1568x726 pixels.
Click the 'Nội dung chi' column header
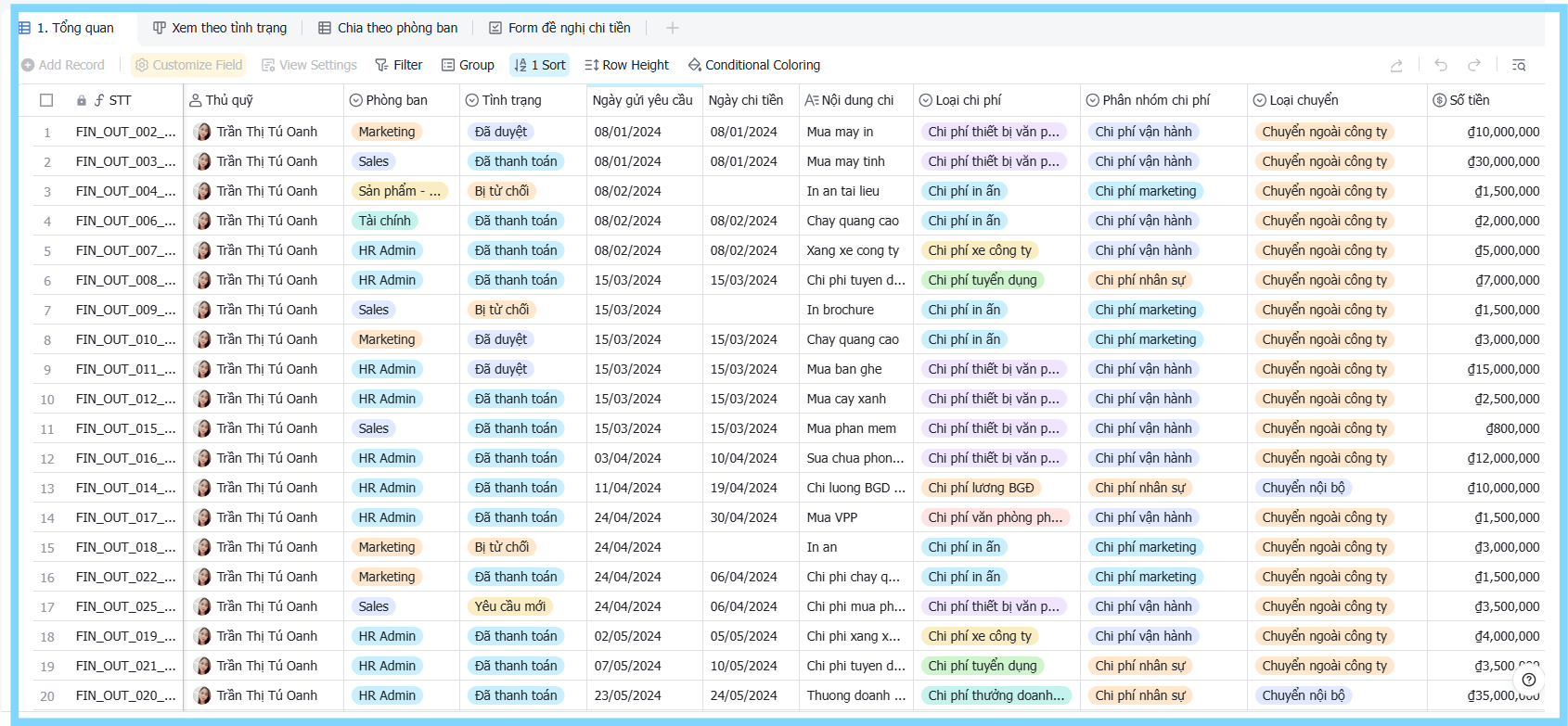[855, 100]
